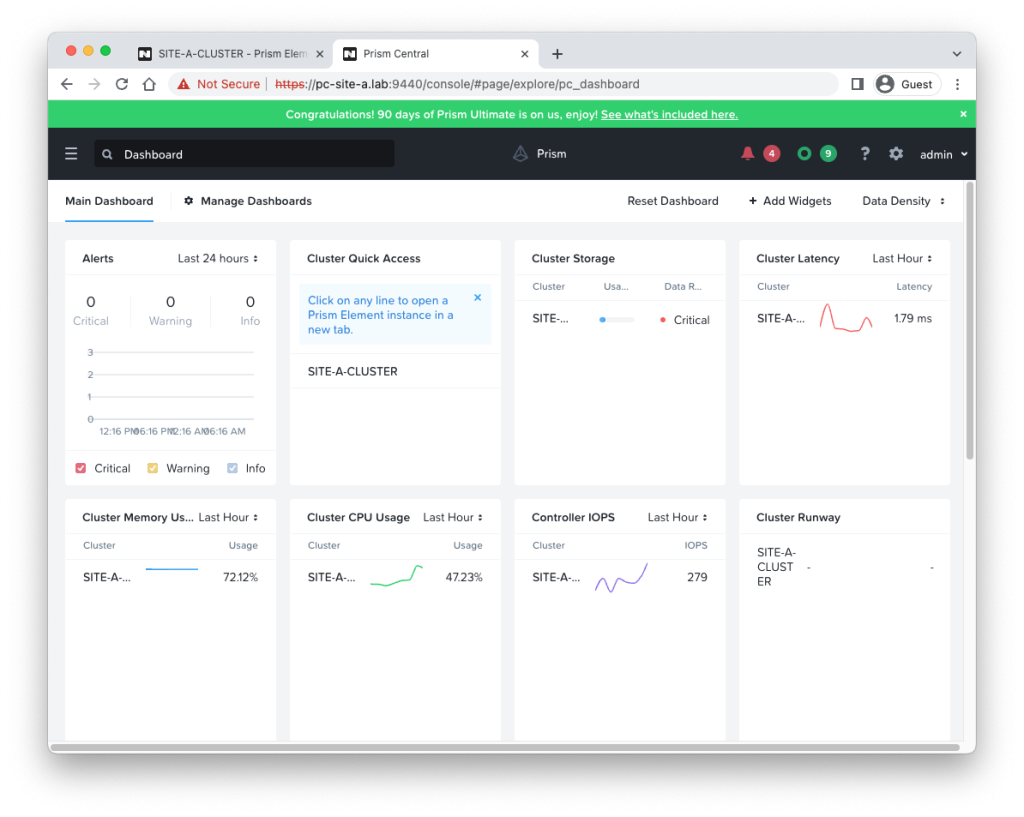Close the green Prism Ultimate banner
Viewport: 1024px width, 817px height.
click(963, 114)
